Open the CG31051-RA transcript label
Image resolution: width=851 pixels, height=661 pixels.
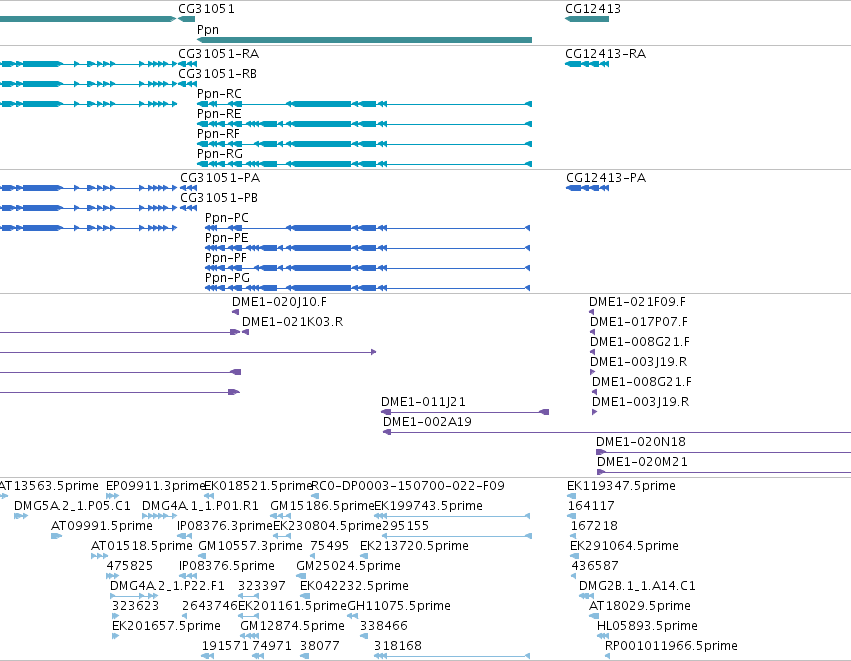[218, 54]
